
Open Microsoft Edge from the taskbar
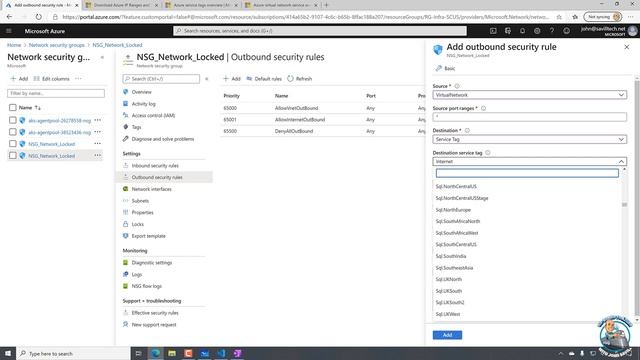[x=156, y=353]
